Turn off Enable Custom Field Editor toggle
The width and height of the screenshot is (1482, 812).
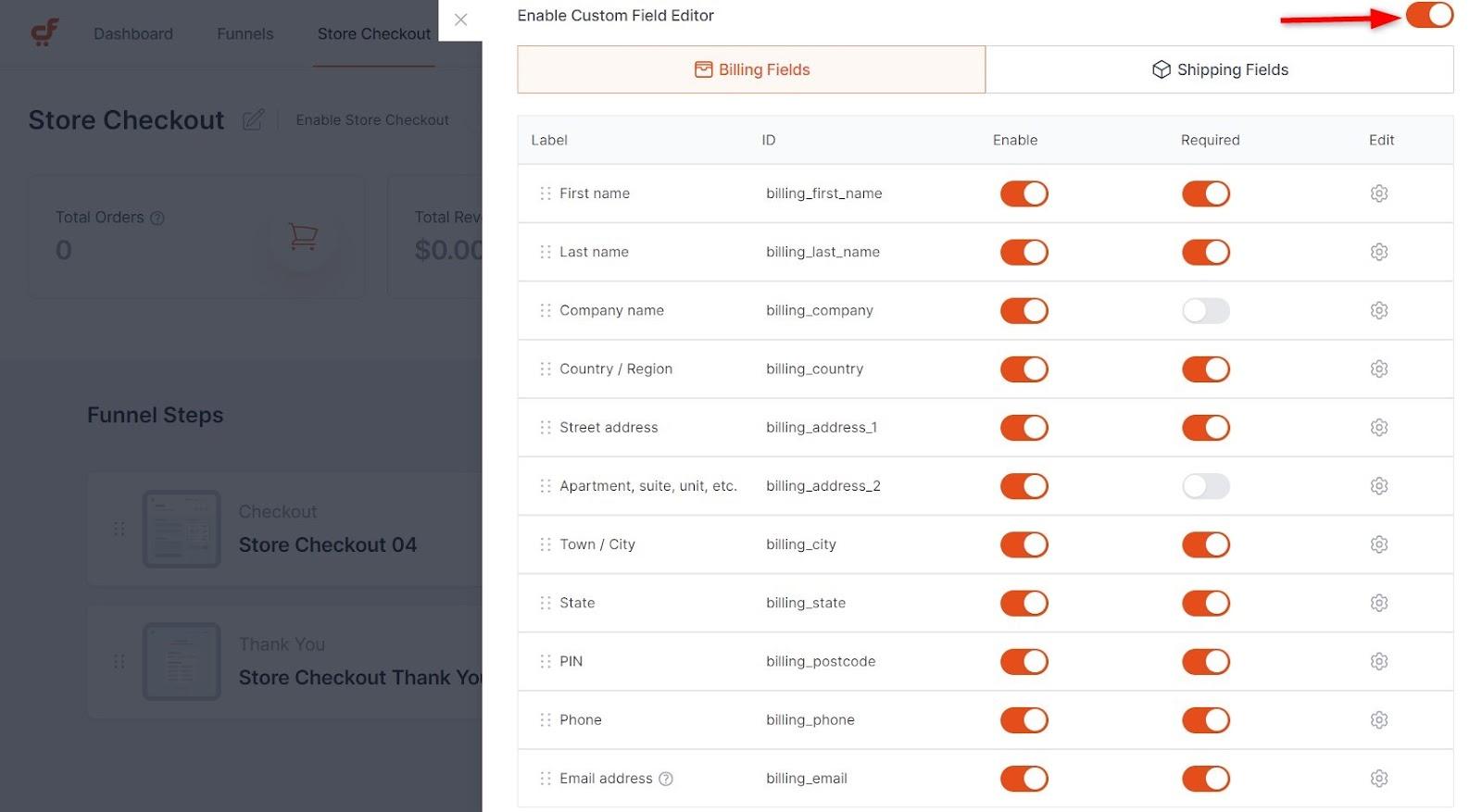pyautogui.click(x=1429, y=15)
